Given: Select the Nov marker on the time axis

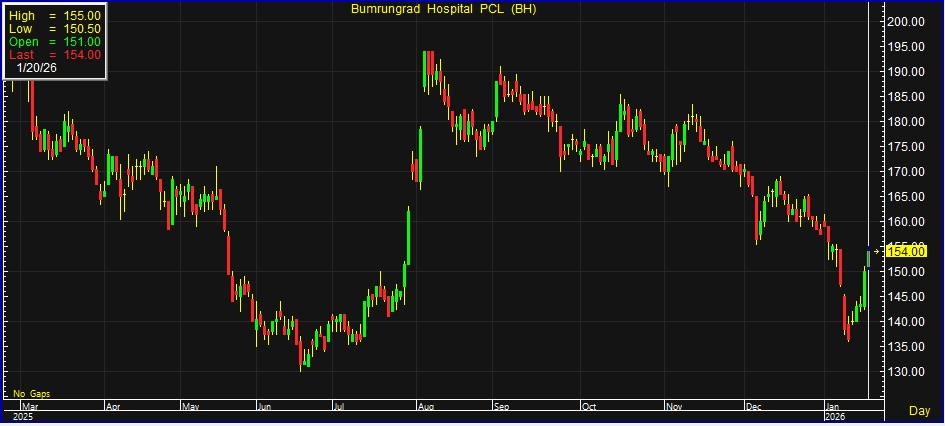Looking at the screenshot, I should (x=675, y=407).
